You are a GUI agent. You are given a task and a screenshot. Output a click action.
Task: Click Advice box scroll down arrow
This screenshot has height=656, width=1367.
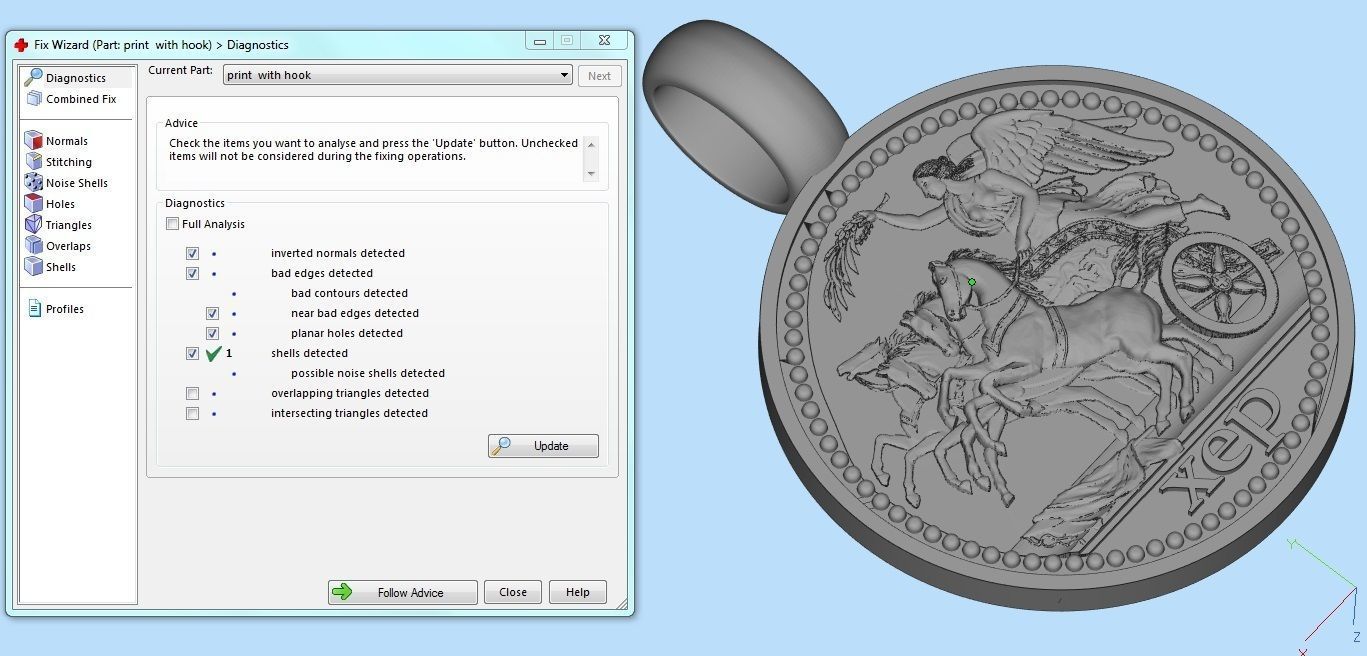click(x=591, y=173)
